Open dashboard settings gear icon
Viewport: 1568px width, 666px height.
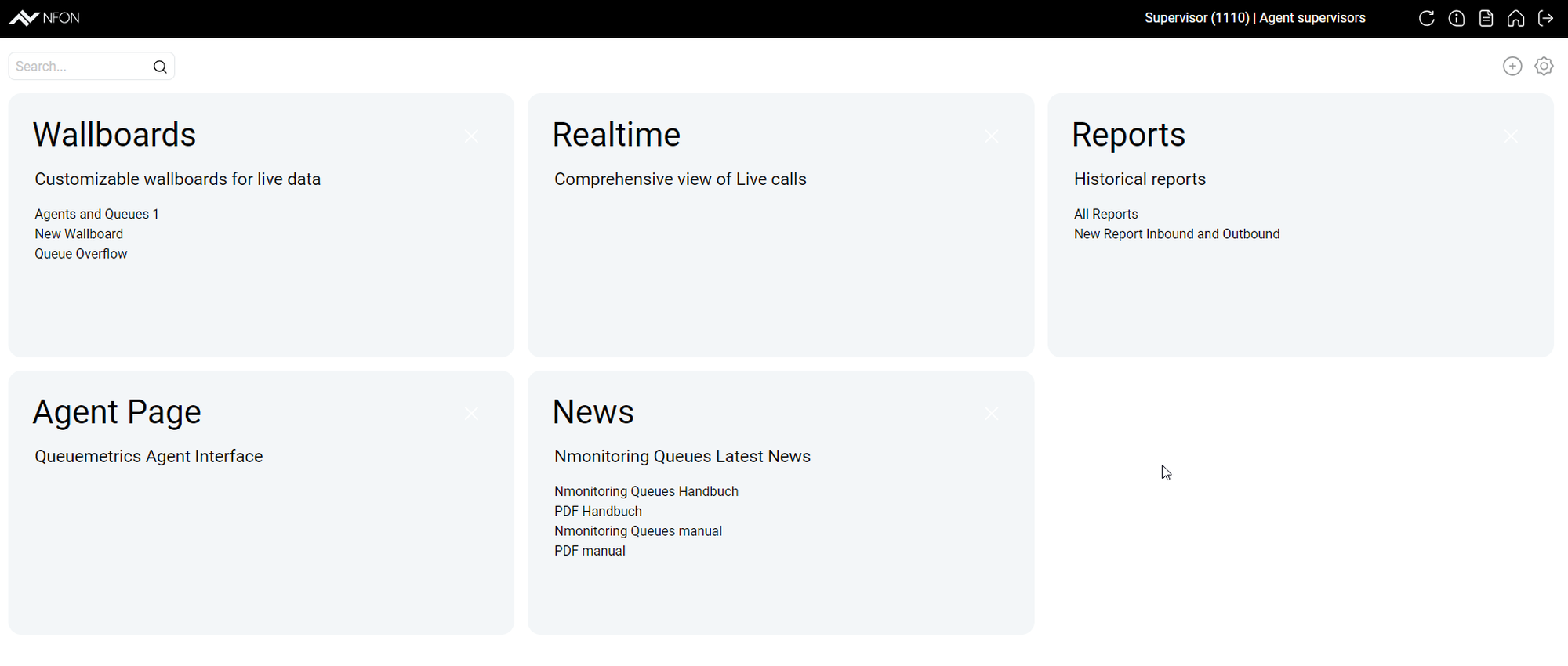[1544, 67]
